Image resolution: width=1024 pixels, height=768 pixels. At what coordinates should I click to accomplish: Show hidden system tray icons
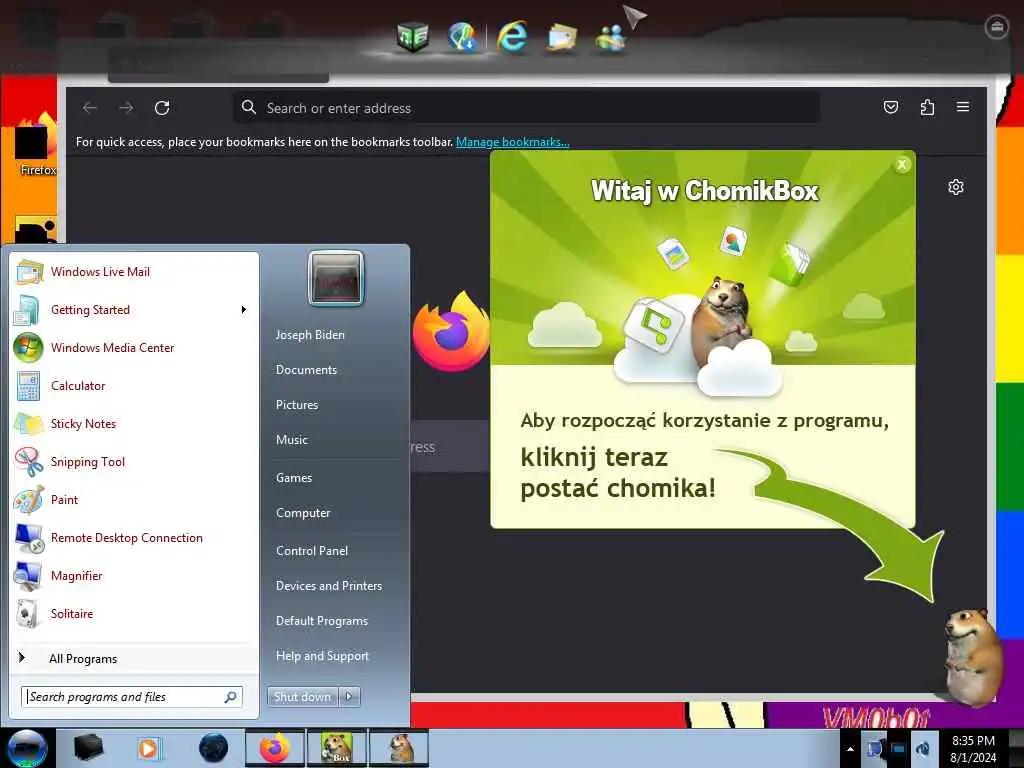pyautogui.click(x=850, y=749)
